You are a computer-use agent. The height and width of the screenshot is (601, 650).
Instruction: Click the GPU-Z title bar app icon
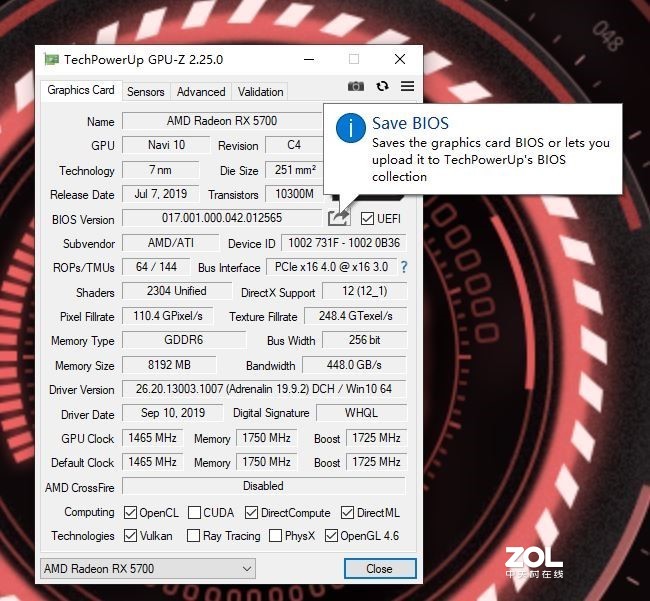pos(51,59)
